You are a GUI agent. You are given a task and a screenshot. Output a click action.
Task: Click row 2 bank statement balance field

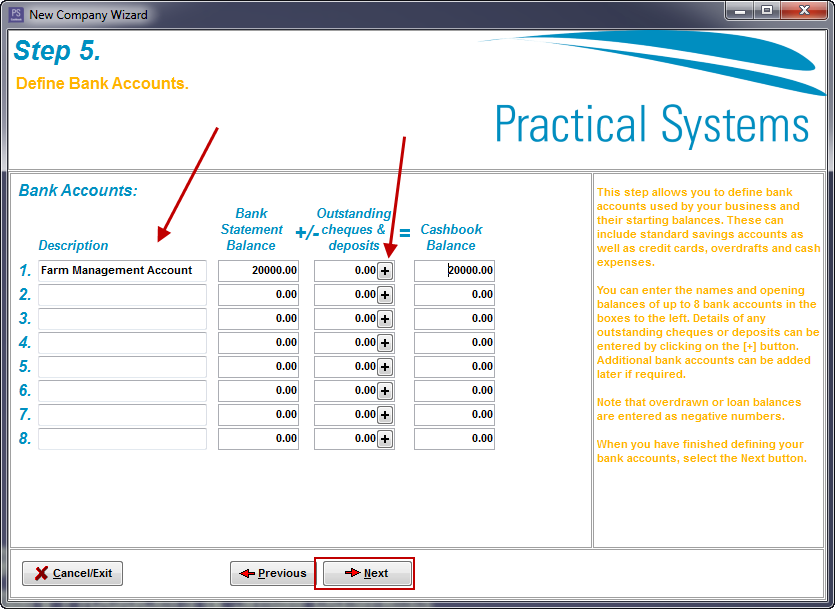[x=258, y=295]
